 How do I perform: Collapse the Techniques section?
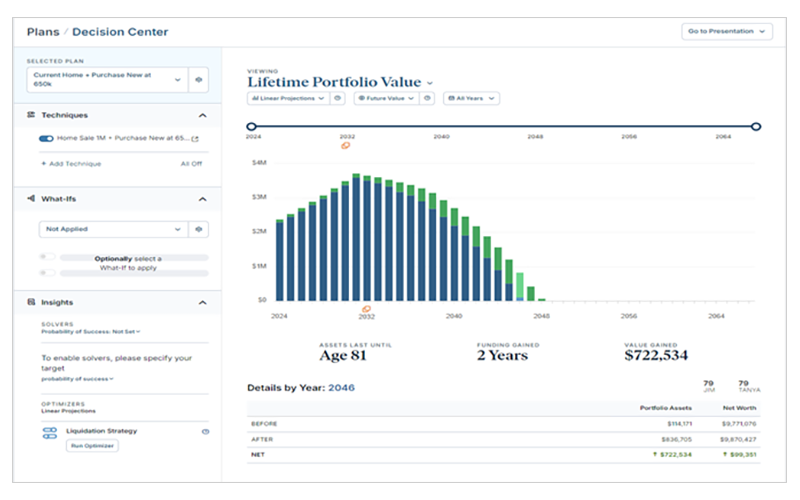[203, 115]
